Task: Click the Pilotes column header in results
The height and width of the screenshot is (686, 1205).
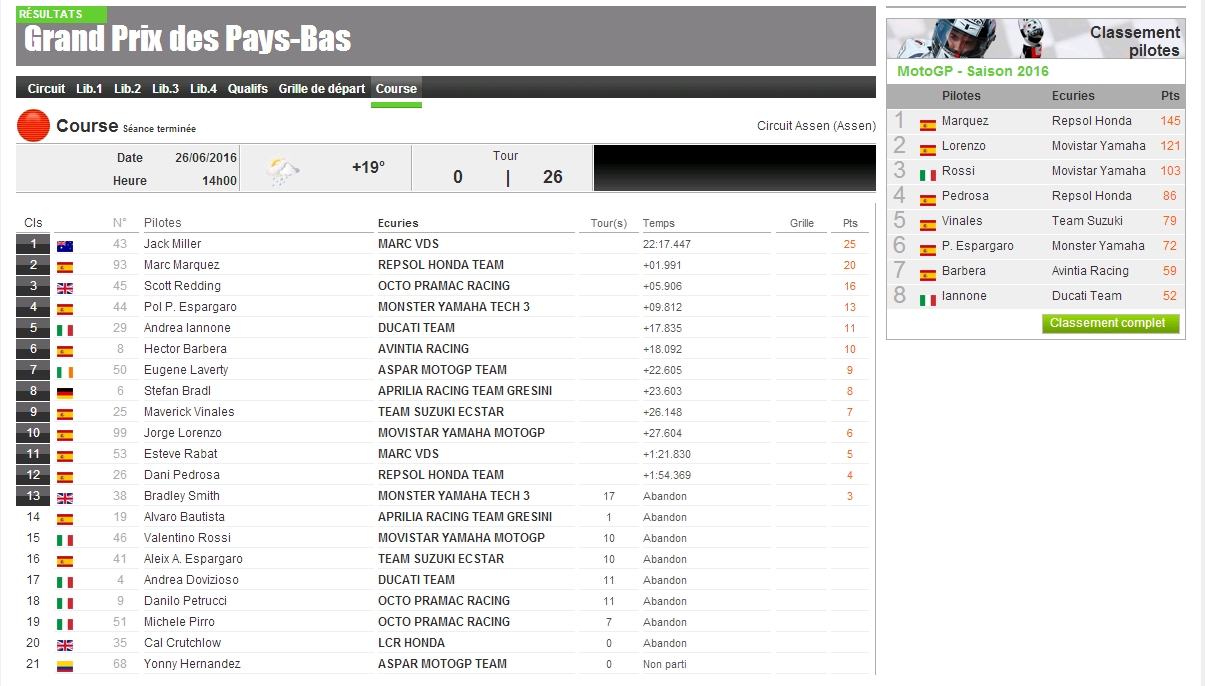Action: [163, 223]
